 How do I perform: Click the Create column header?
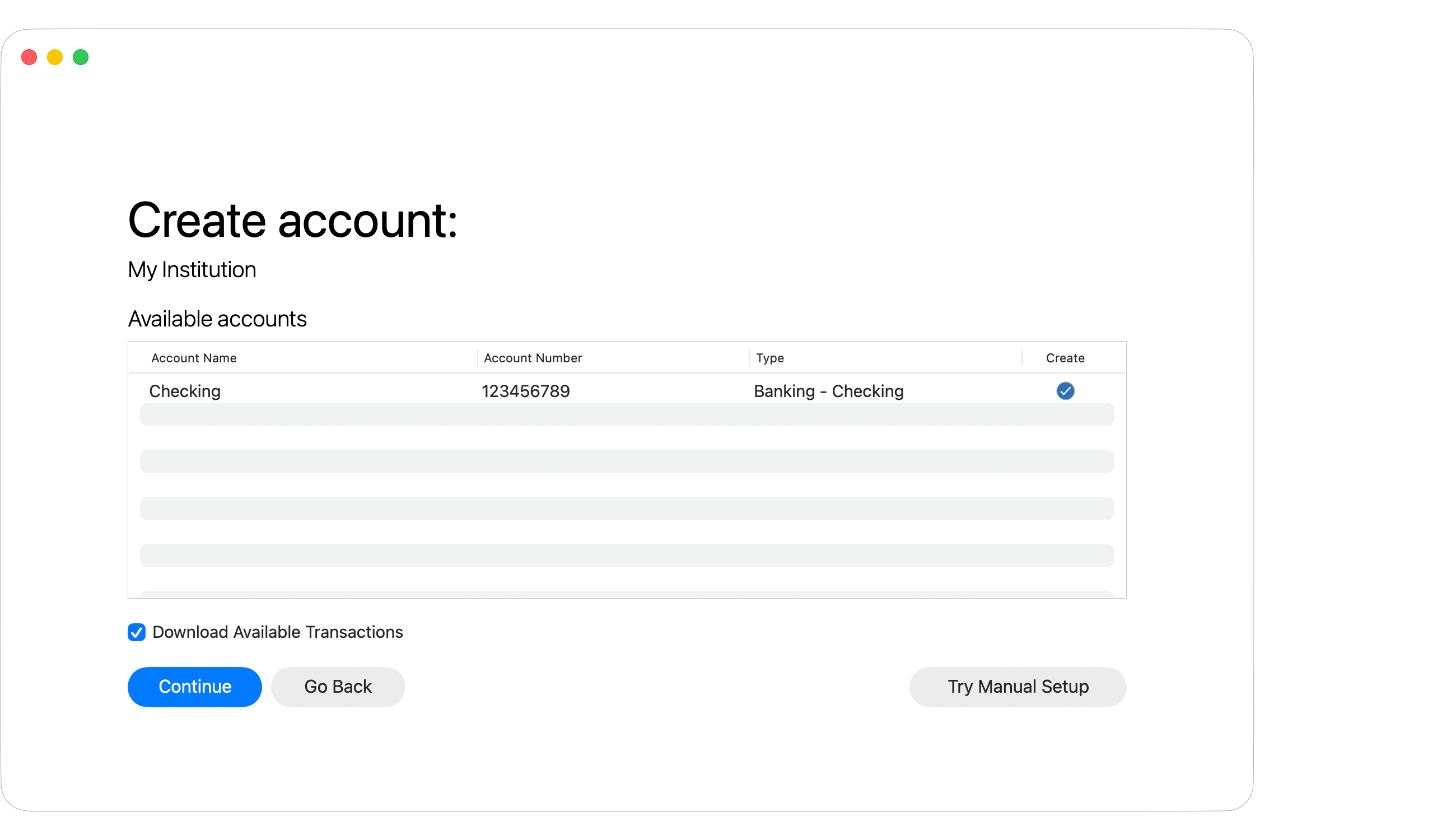click(1065, 358)
